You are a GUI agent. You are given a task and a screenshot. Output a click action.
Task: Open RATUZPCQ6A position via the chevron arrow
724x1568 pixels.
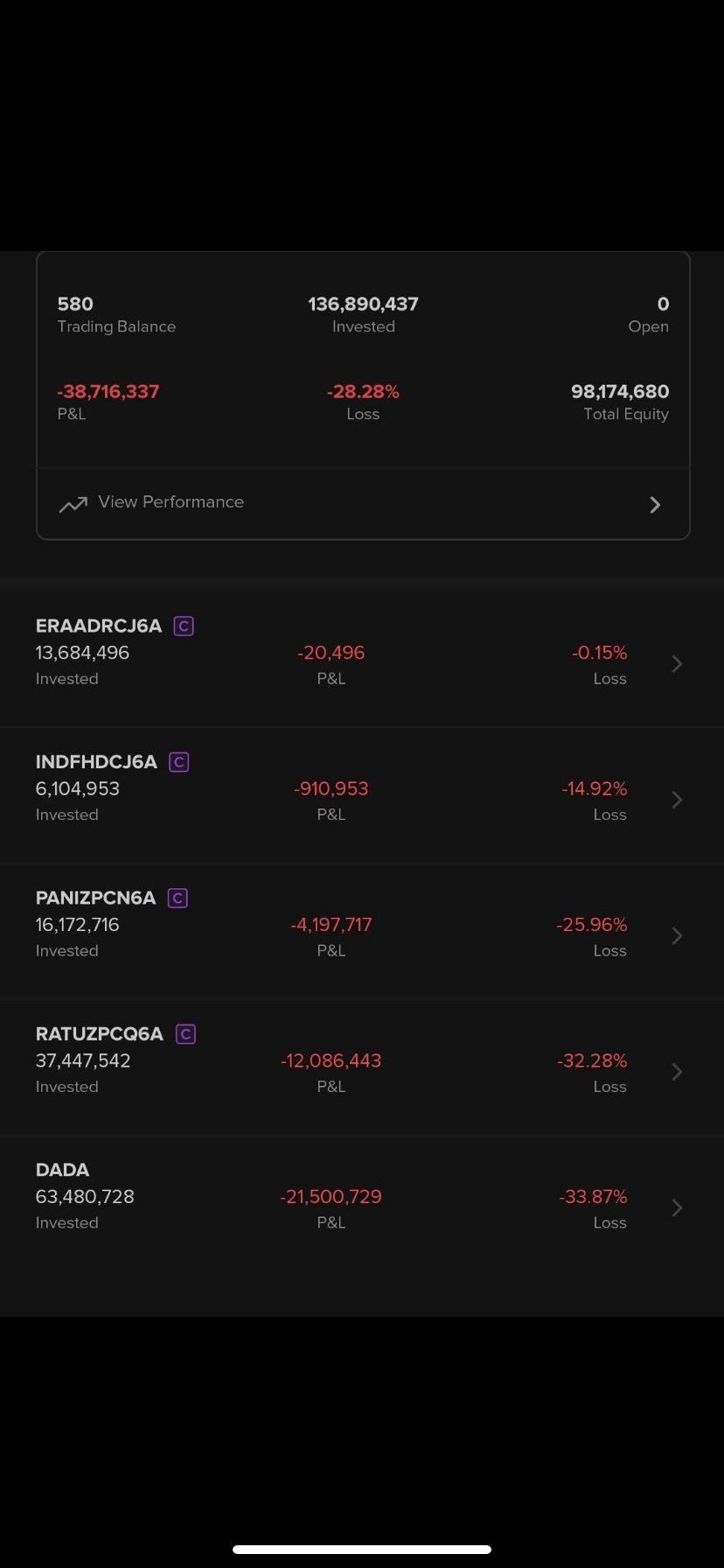pos(677,1072)
